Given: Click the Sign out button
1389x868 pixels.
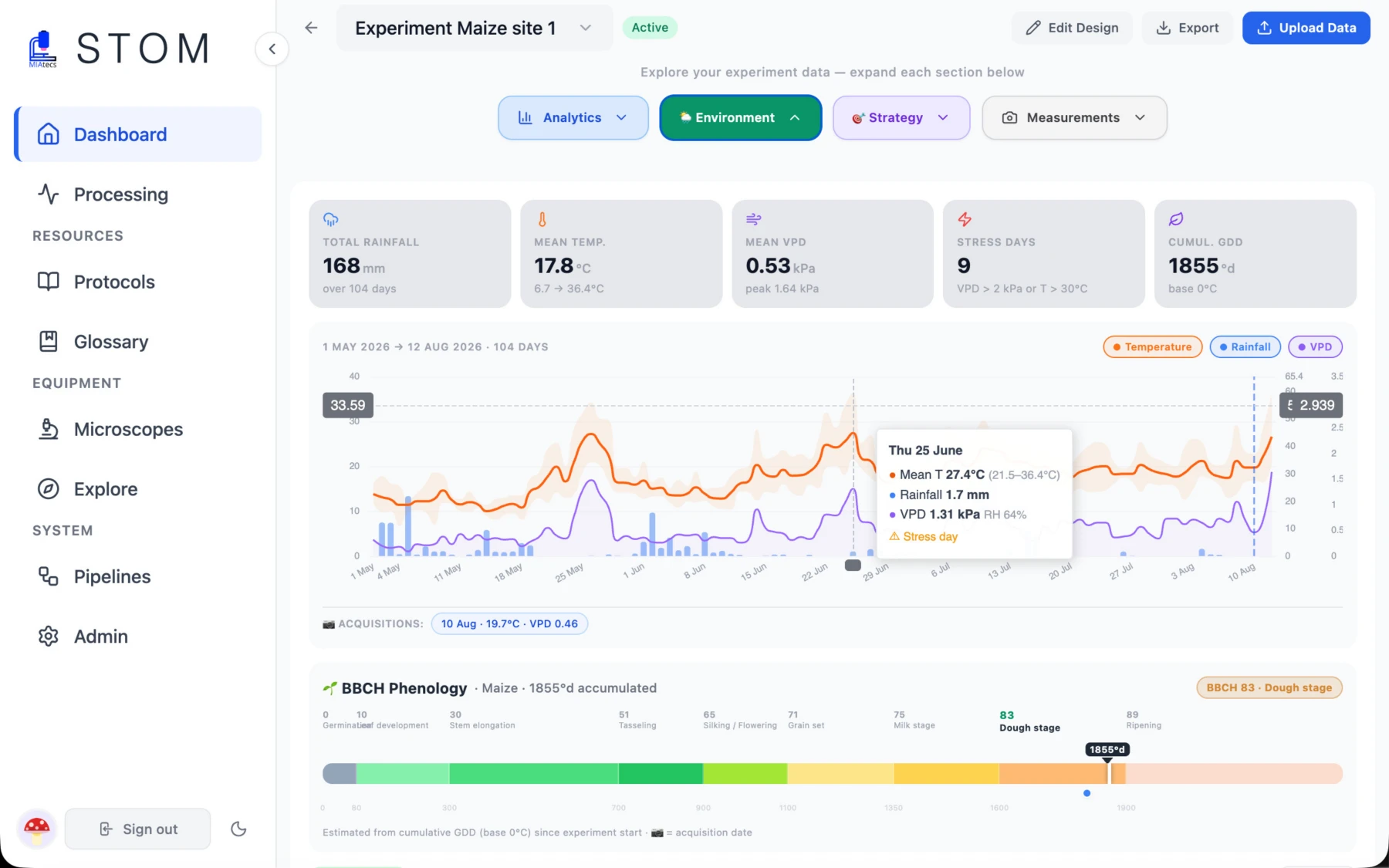Looking at the screenshot, I should (138, 829).
